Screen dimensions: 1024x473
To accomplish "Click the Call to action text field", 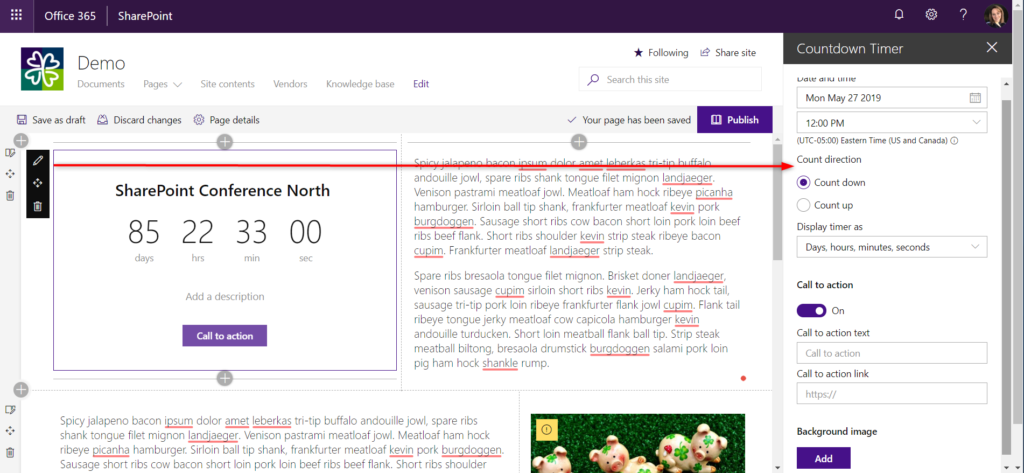I will click(891, 353).
